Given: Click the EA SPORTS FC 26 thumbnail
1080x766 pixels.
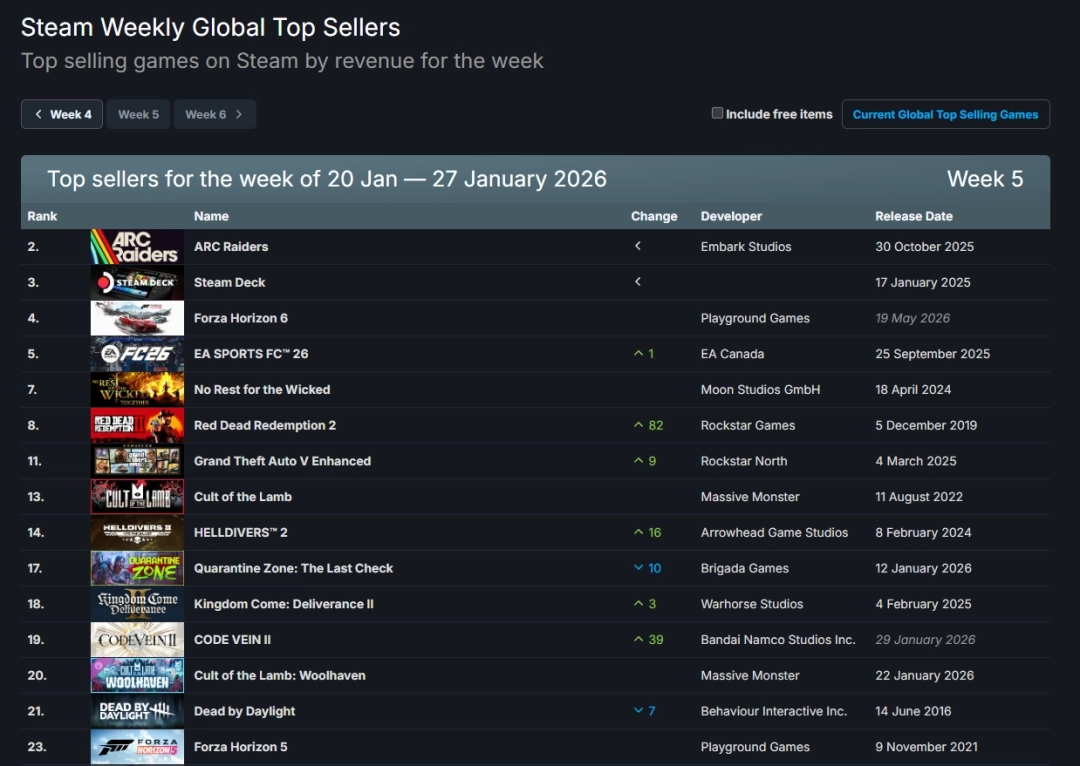Looking at the screenshot, I should point(137,353).
